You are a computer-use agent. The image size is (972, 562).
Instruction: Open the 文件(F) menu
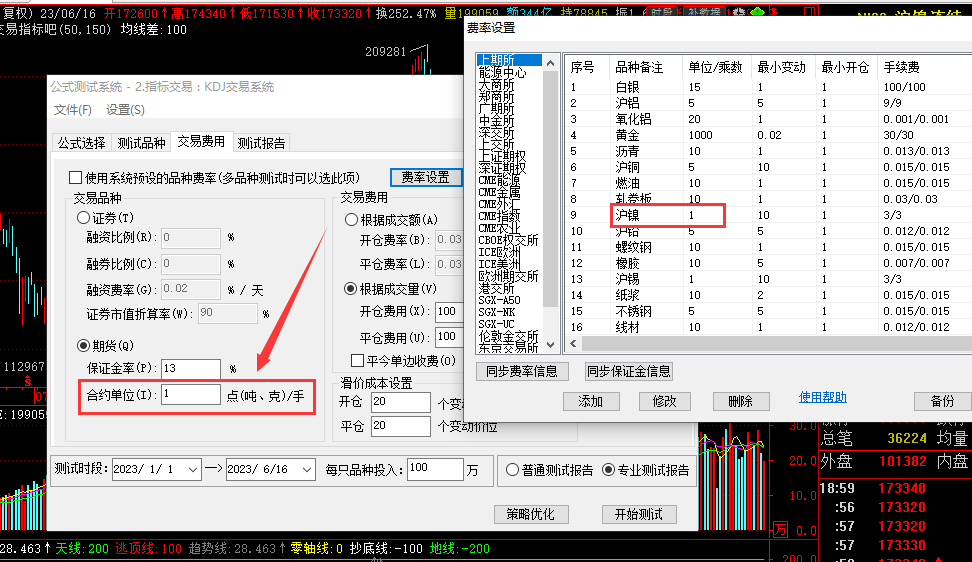[73, 110]
